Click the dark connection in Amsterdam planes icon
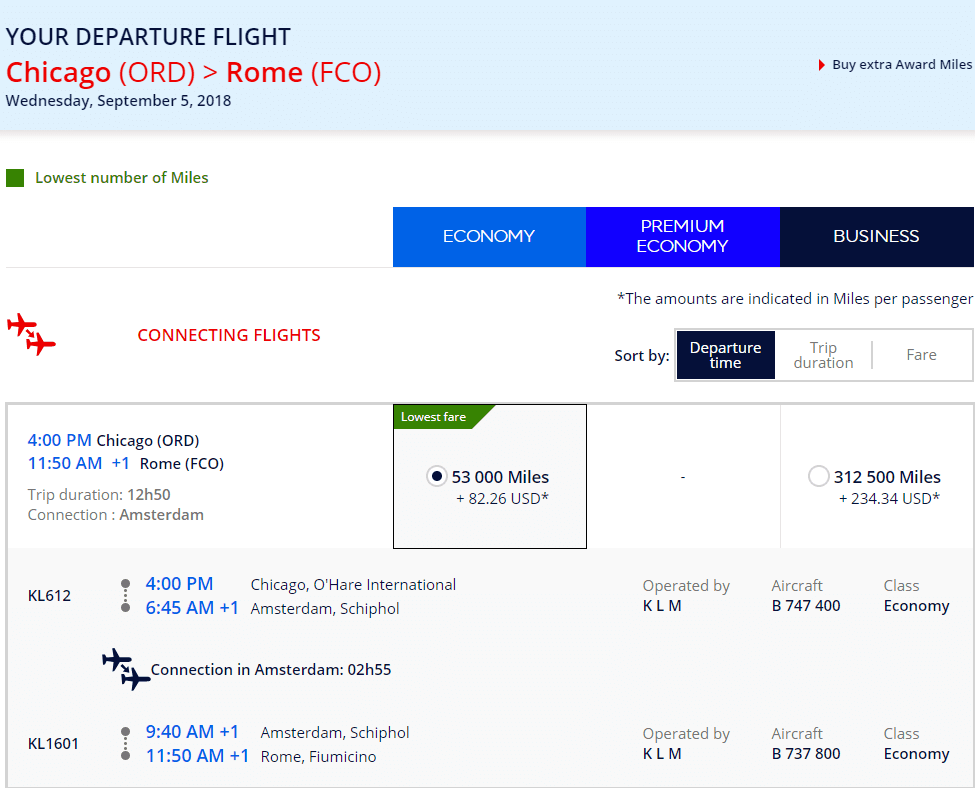This screenshot has height=788, width=975. pyautogui.click(x=126, y=669)
